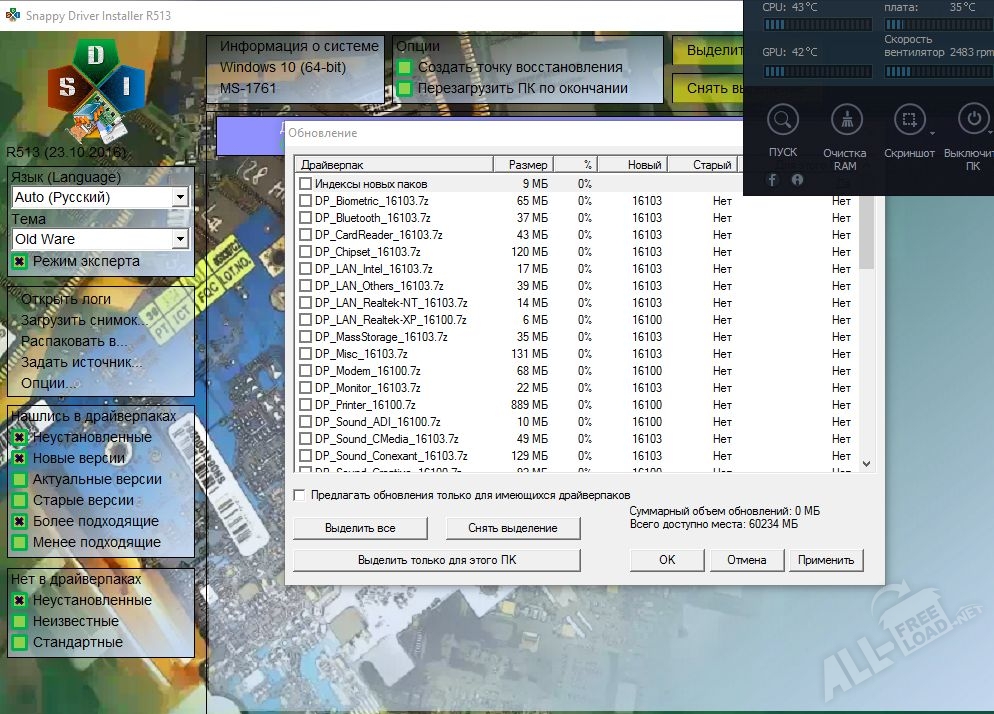Image resolution: width=994 pixels, height=714 pixels.
Task: Open the Язык language dropdown
Action: [180, 197]
